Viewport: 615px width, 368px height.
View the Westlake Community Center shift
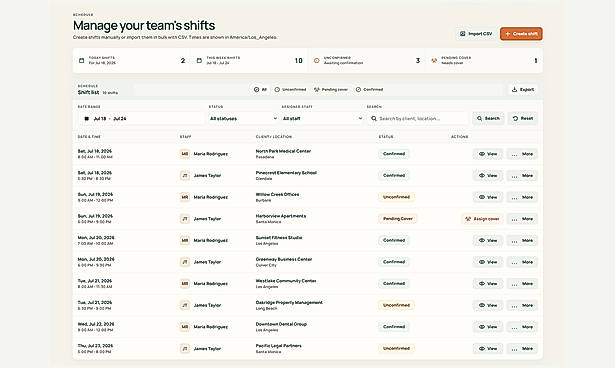488,283
